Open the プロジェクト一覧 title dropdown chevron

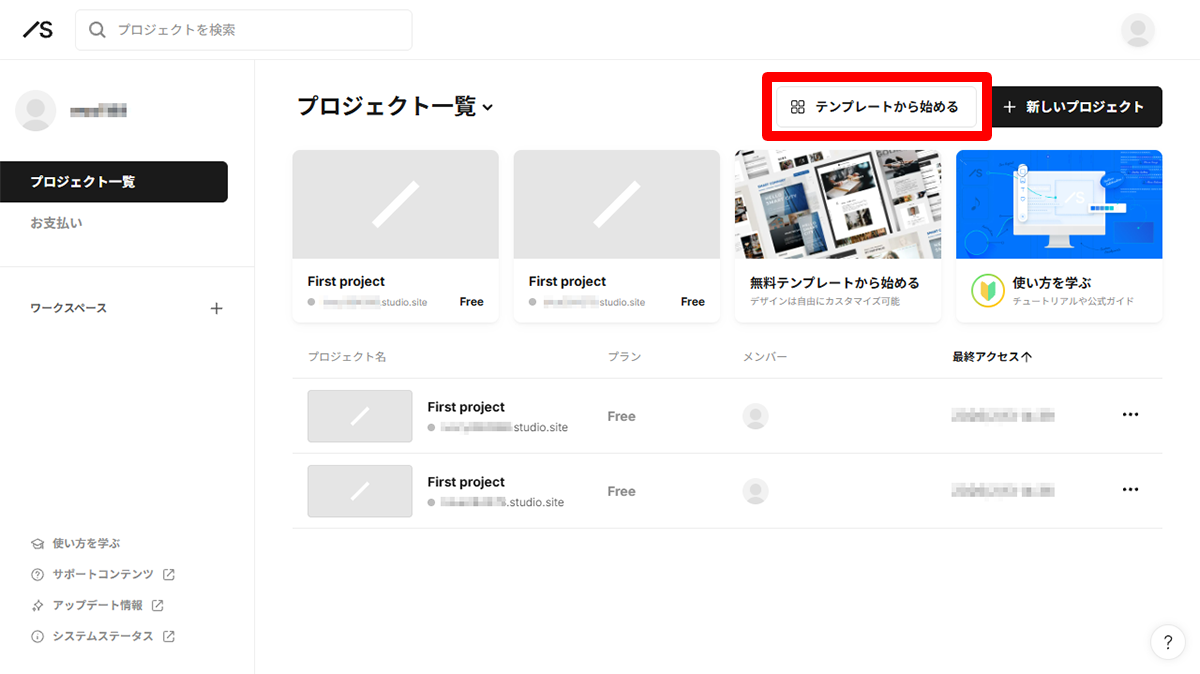click(487, 105)
